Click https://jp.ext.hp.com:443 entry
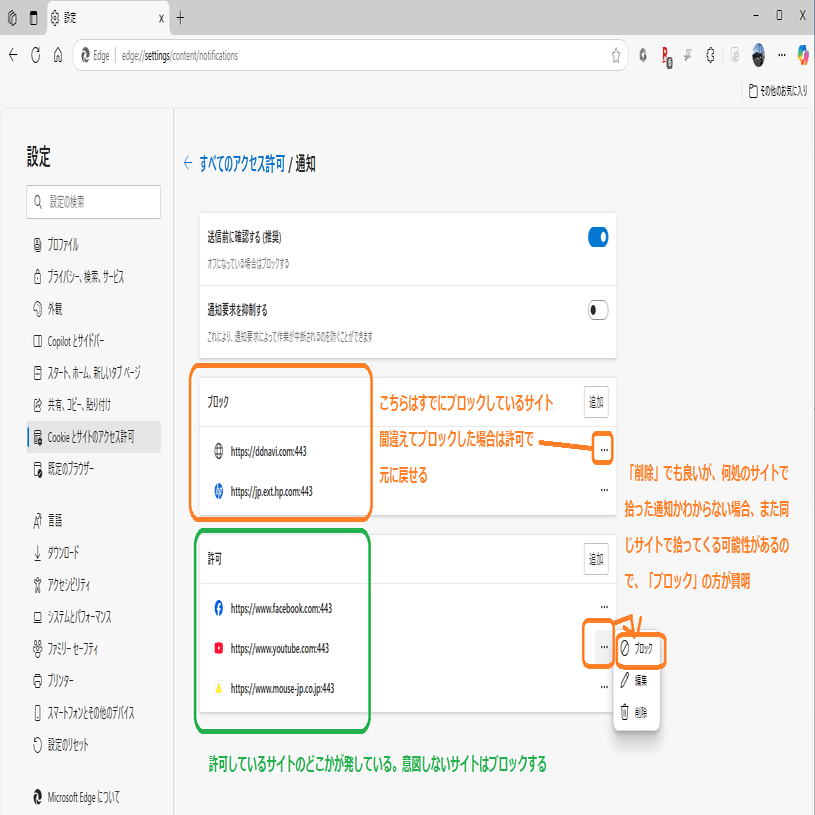 click(x=271, y=491)
